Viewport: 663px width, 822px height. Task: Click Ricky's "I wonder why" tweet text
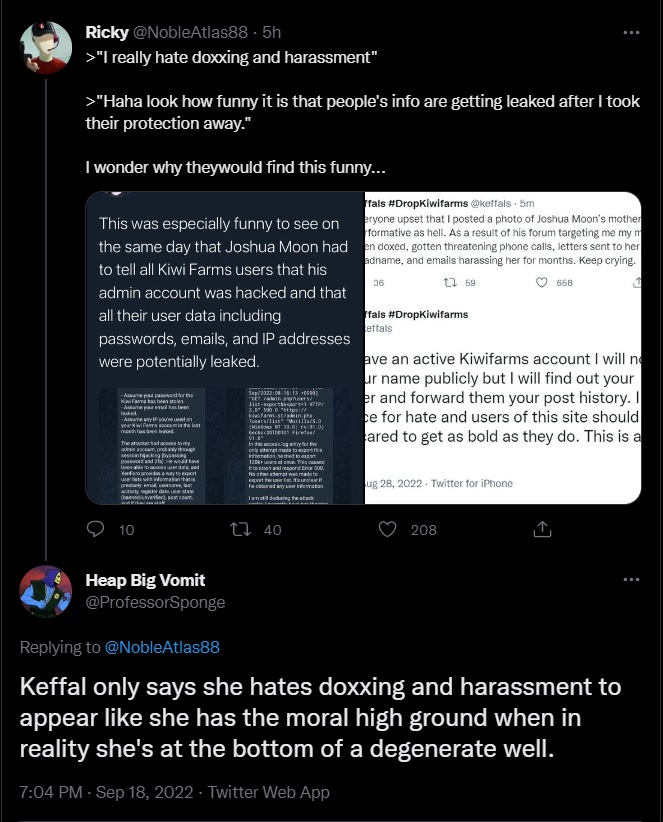click(235, 166)
